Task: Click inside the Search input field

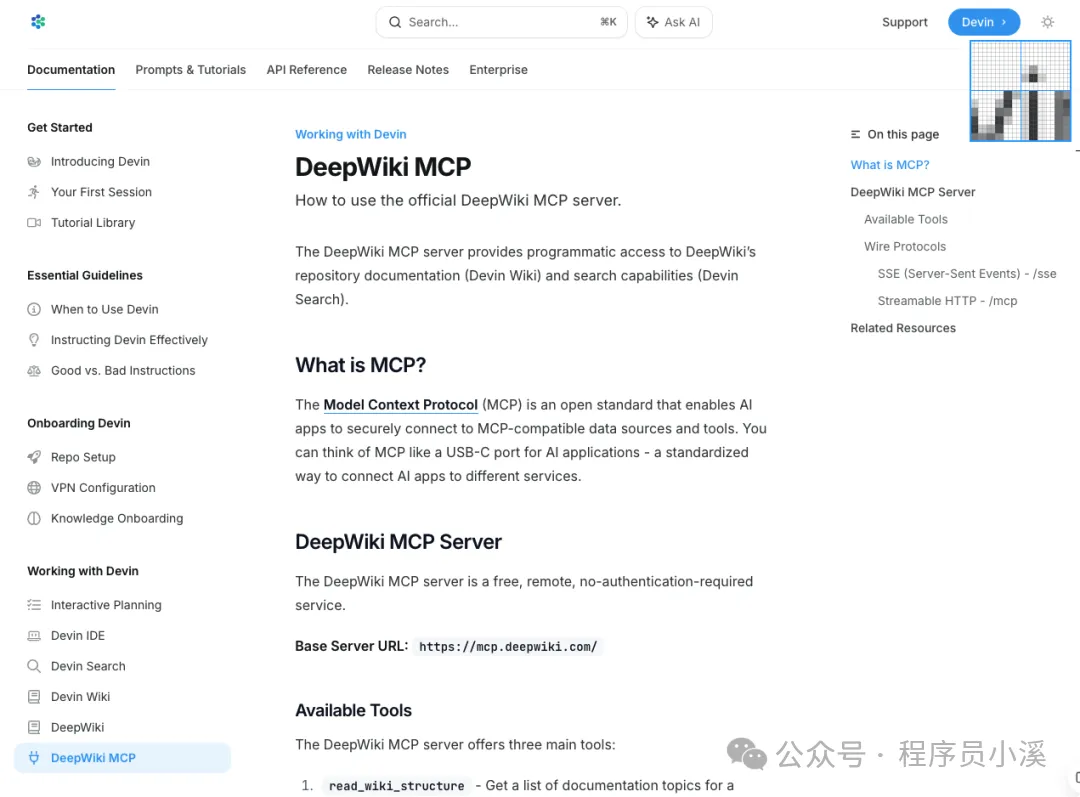Action: tap(480, 21)
